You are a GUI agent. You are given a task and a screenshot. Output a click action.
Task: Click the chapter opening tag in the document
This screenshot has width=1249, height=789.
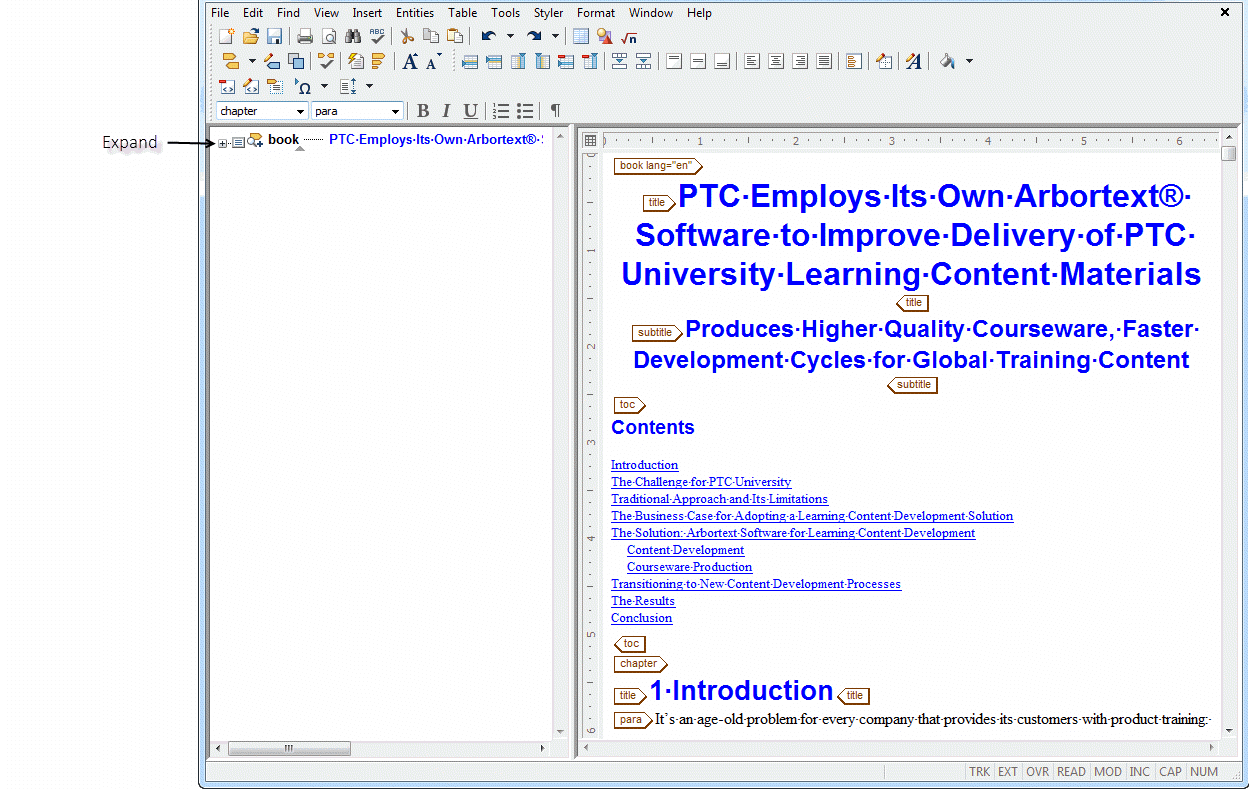click(640, 664)
